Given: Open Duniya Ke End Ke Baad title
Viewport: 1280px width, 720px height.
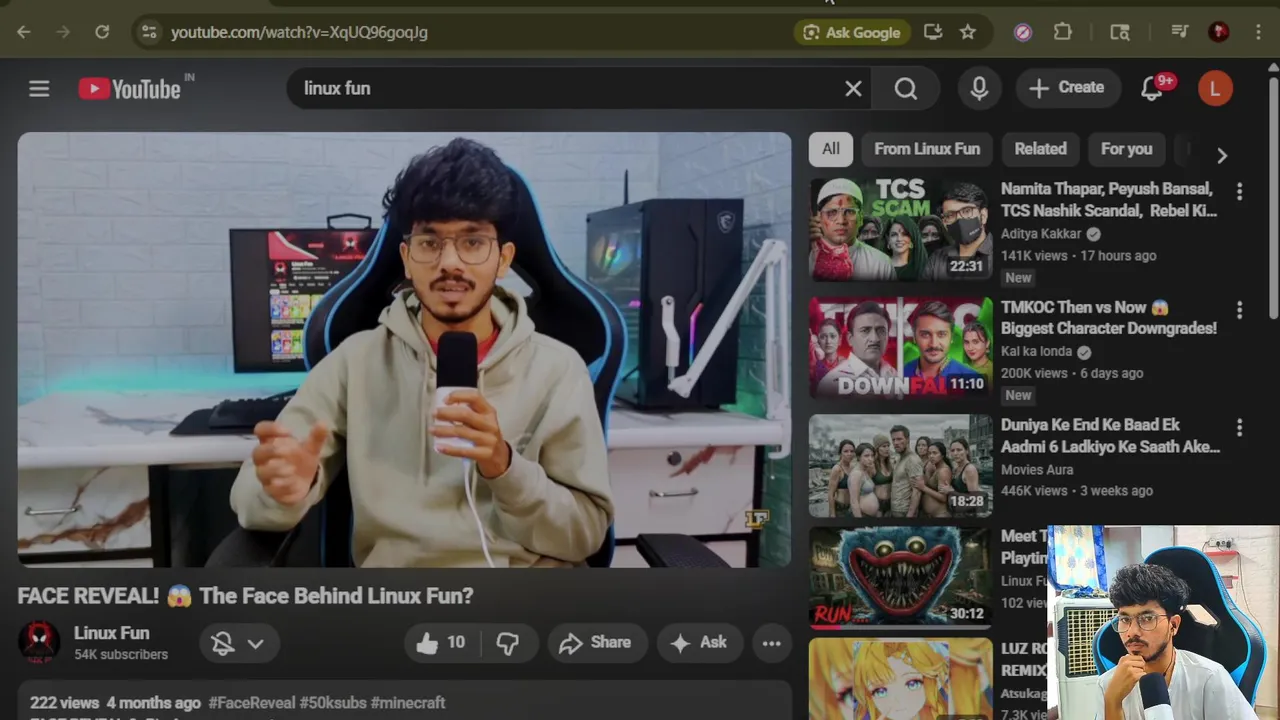Looking at the screenshot, I should [x=1110, y=436].
